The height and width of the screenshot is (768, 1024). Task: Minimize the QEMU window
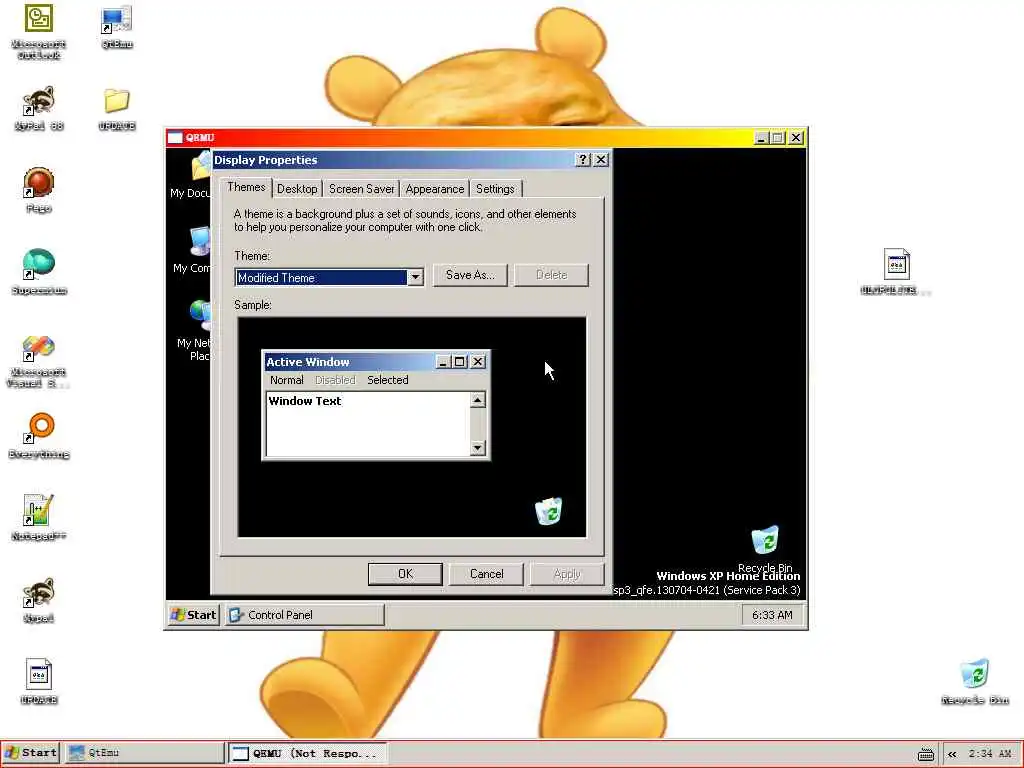click(x=761, y=138)
